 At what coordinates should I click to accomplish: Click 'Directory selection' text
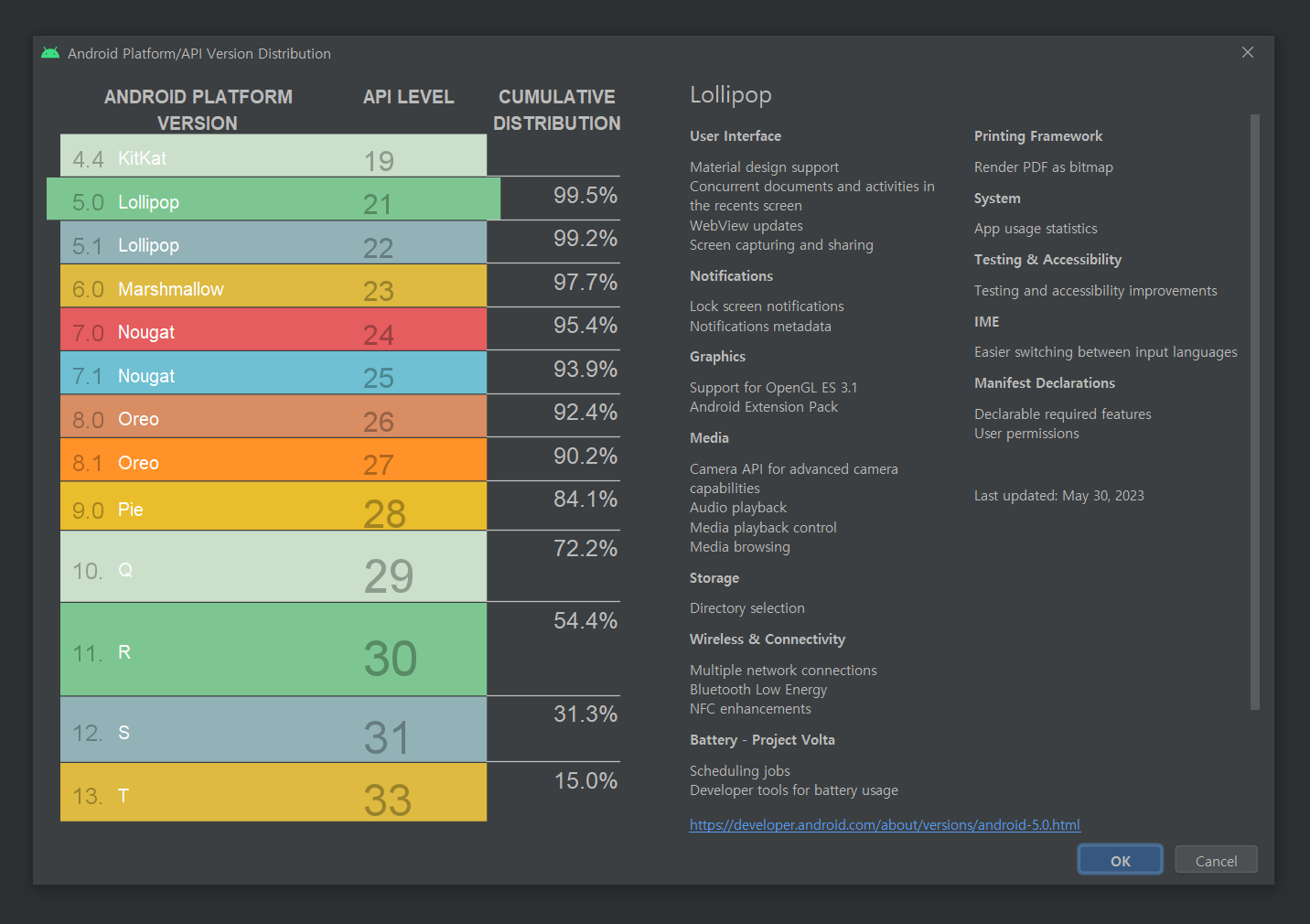click(747, 608)
